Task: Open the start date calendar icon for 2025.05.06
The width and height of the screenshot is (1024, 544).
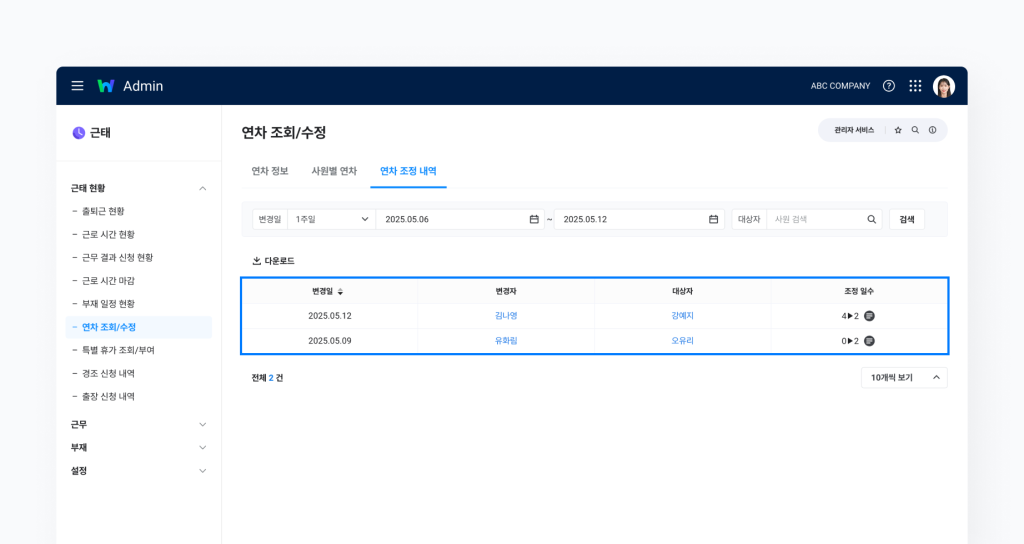Action: tap(534, 219)
